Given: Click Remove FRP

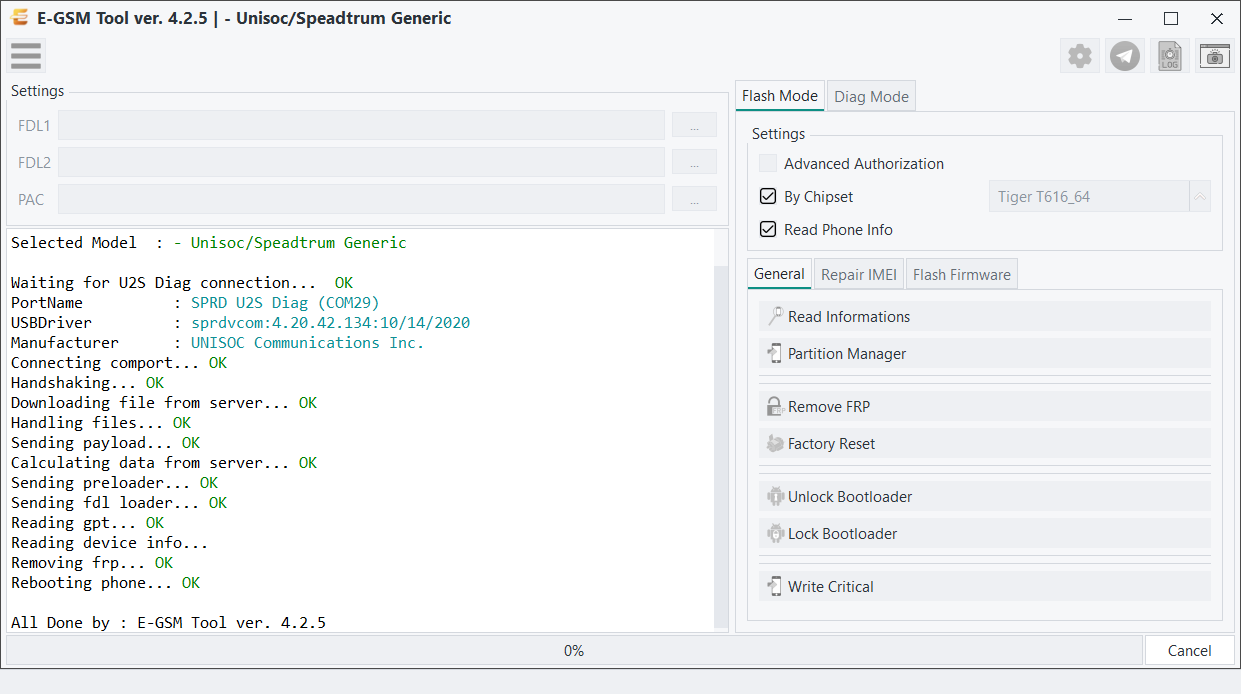Looking at the screenshot, I should coord(984,407).
